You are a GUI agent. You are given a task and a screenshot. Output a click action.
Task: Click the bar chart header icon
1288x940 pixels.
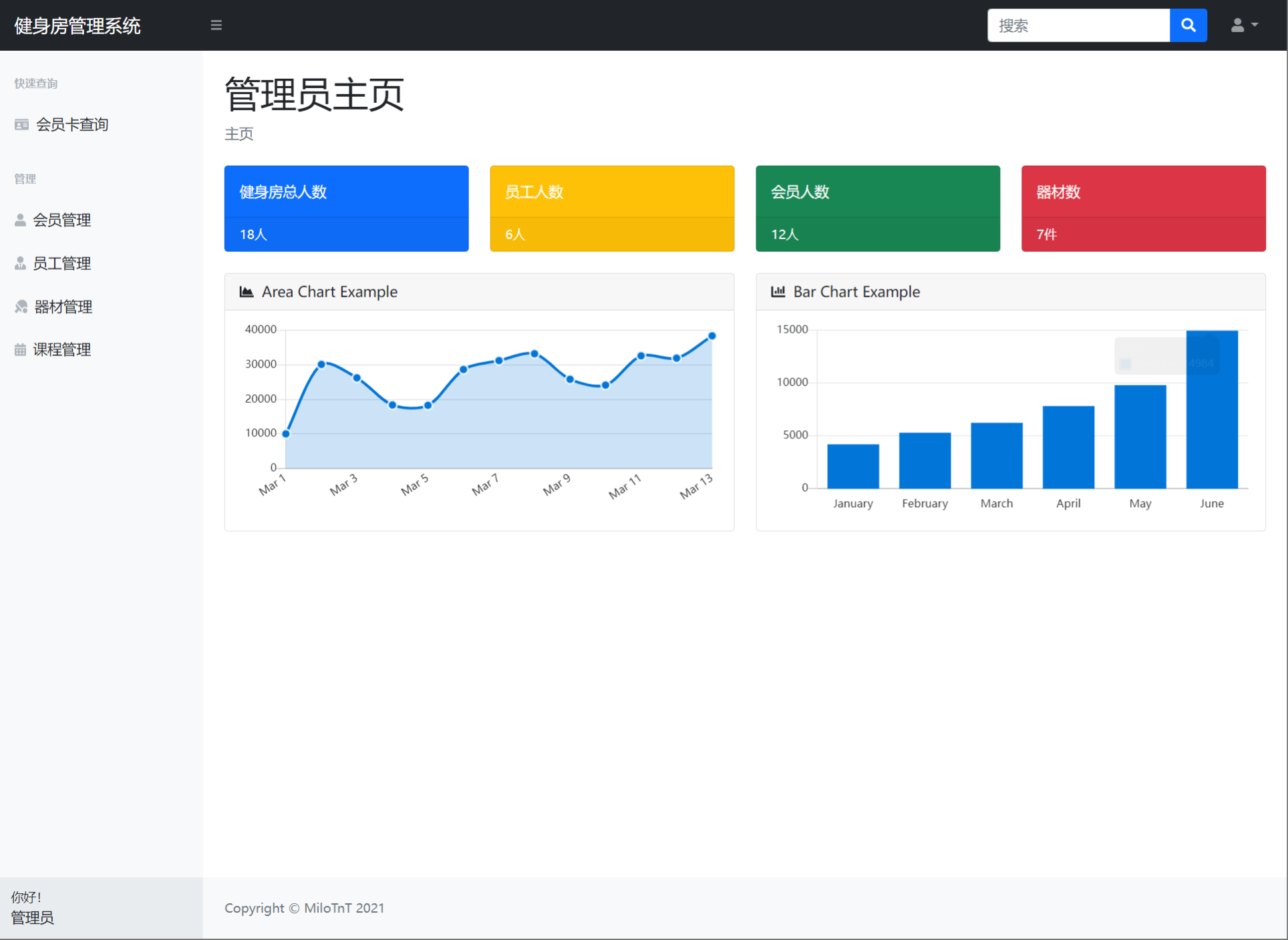tap(778, 292)
